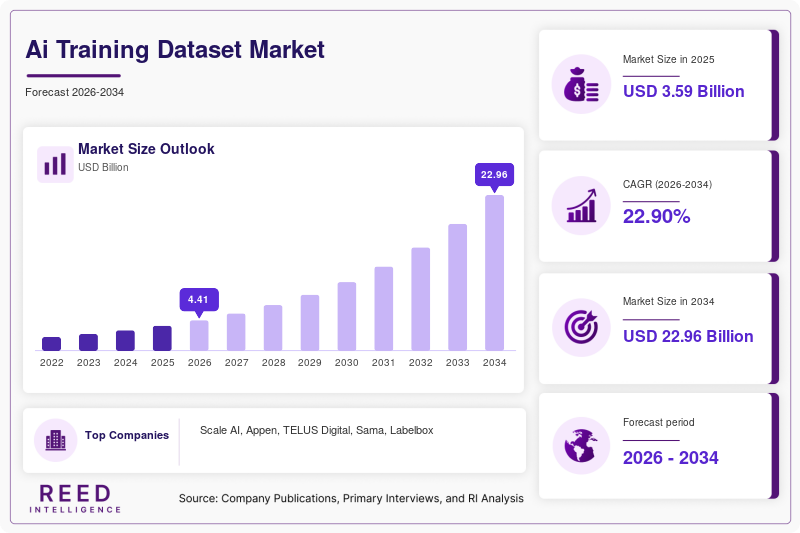The width and height of the screenshot is (800, 533).
Task: Click the 'USD 22.96 Billion' value
Action: point(688,337)
